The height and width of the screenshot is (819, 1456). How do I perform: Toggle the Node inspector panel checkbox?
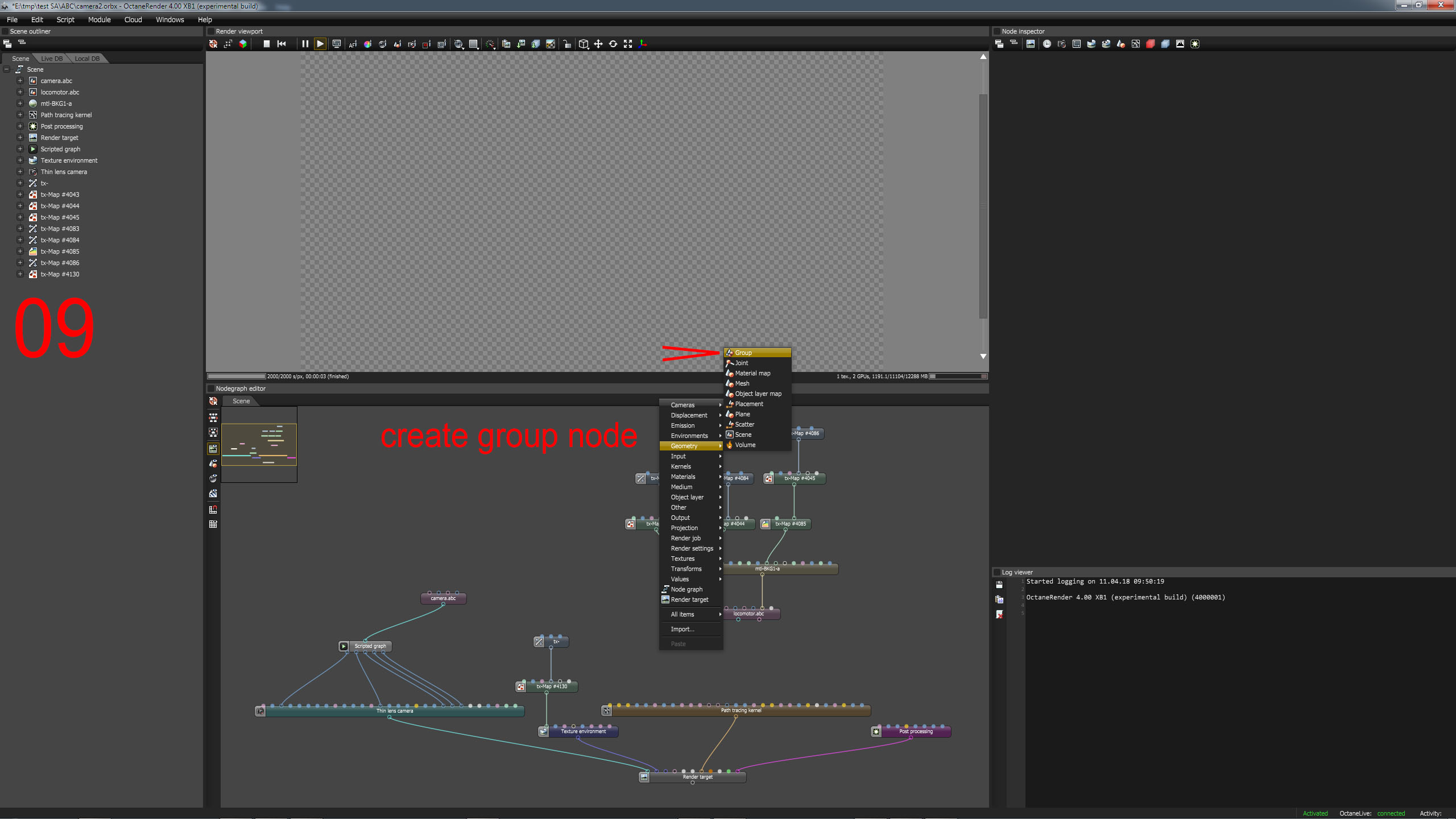click(997, 31)
